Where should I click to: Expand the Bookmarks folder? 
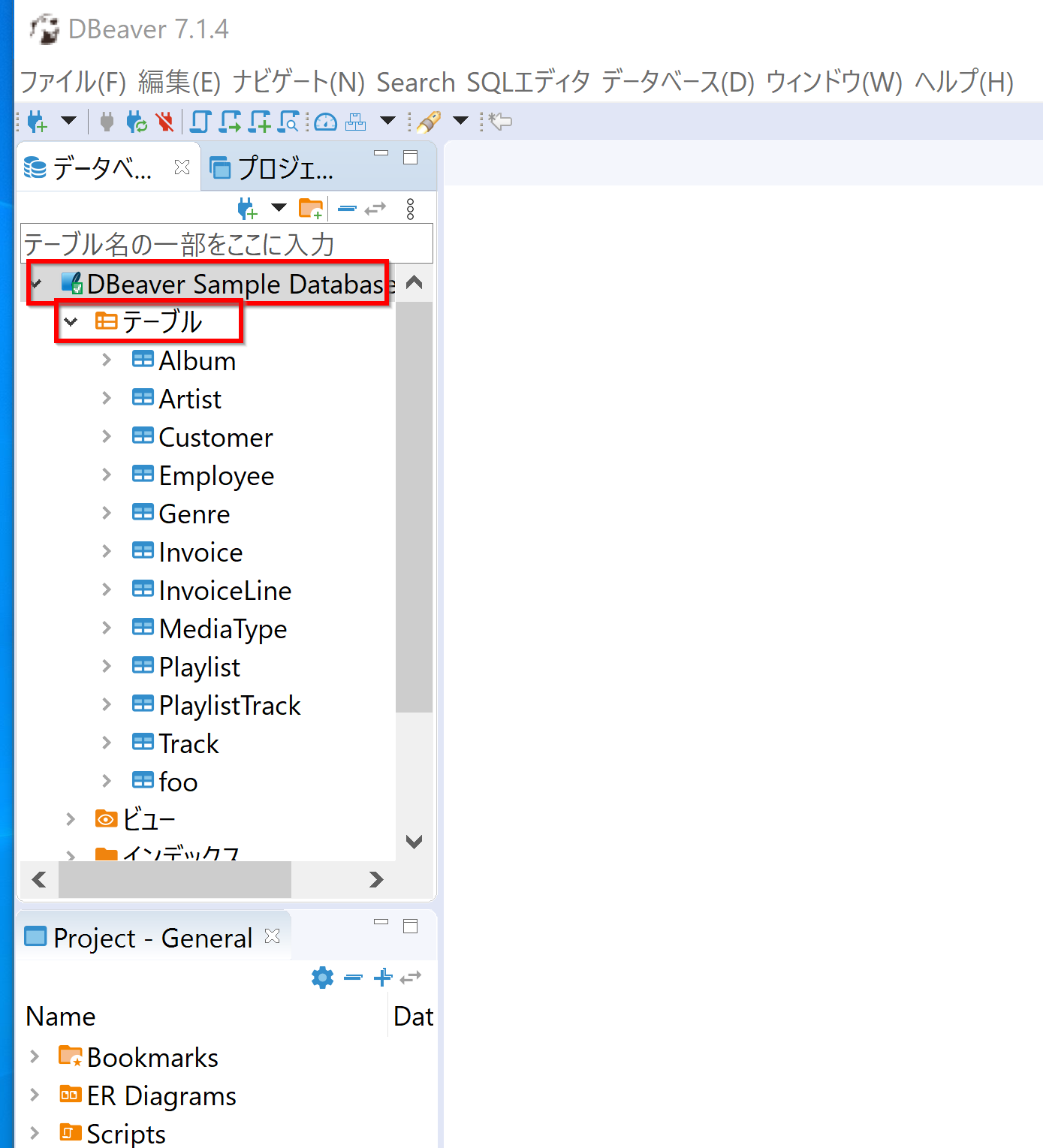tap(35, 1056)
